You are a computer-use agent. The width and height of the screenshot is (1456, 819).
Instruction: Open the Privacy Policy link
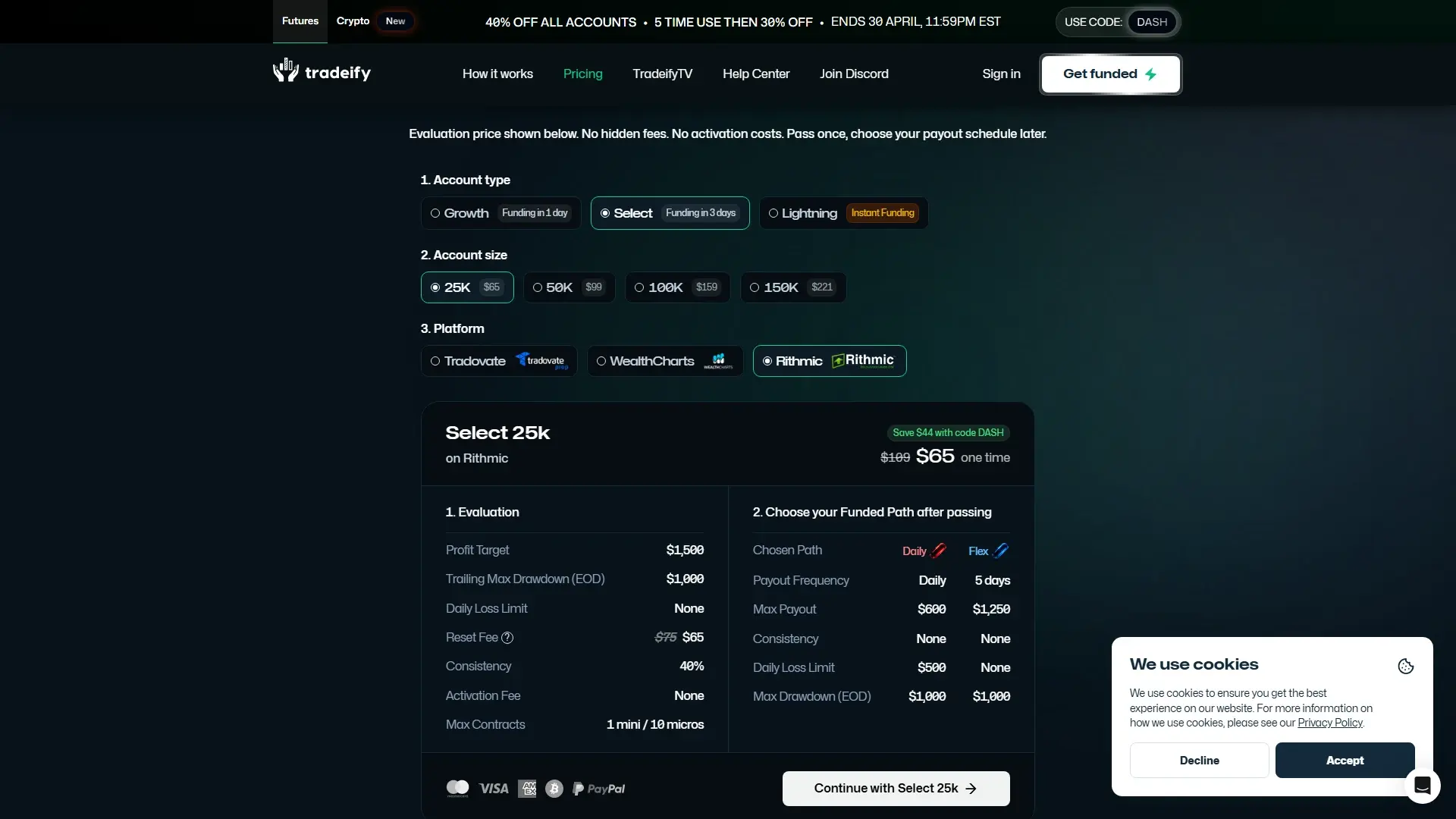[x=1330, y=723]
